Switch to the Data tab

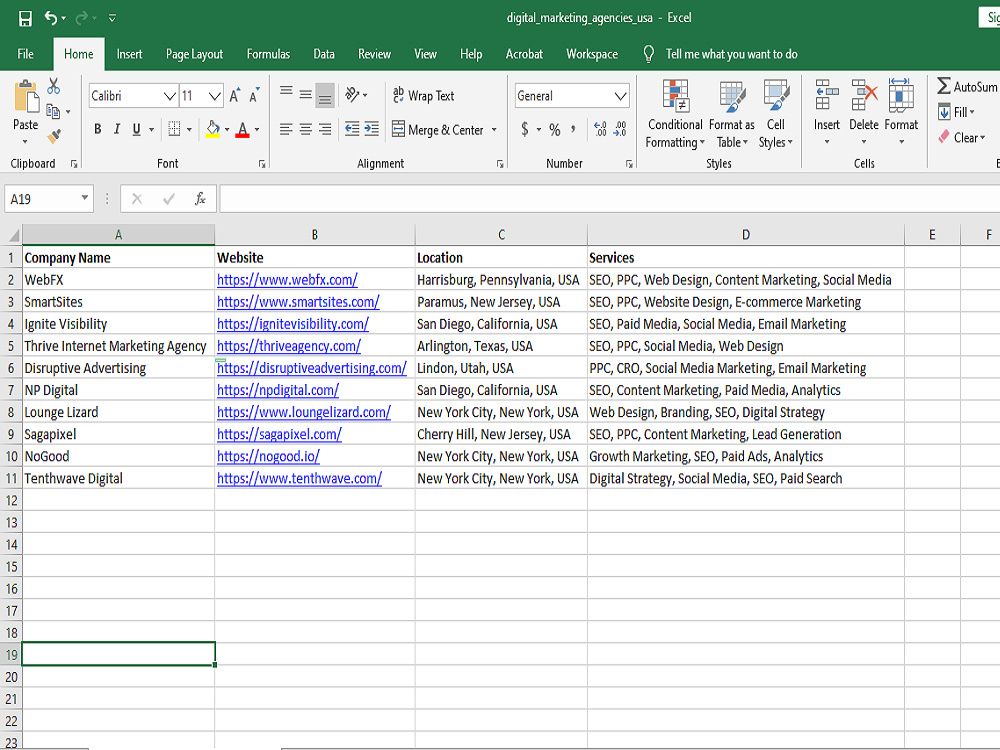tap(324, 54)
